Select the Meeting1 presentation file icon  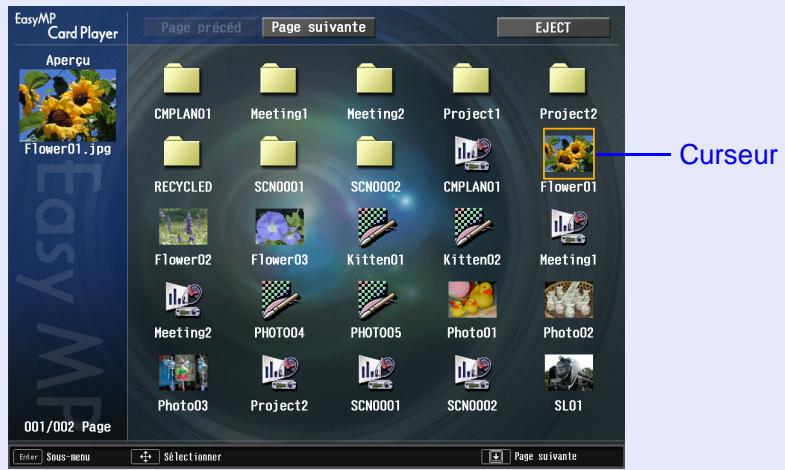[x=569, y=227]
